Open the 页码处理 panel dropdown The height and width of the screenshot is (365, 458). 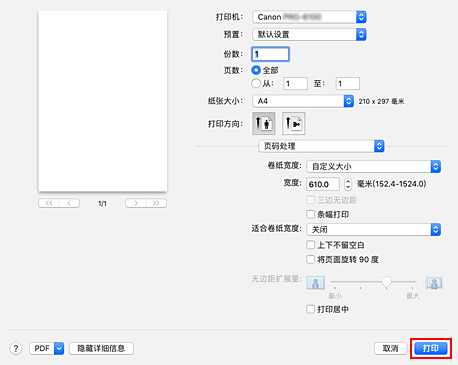321,146
